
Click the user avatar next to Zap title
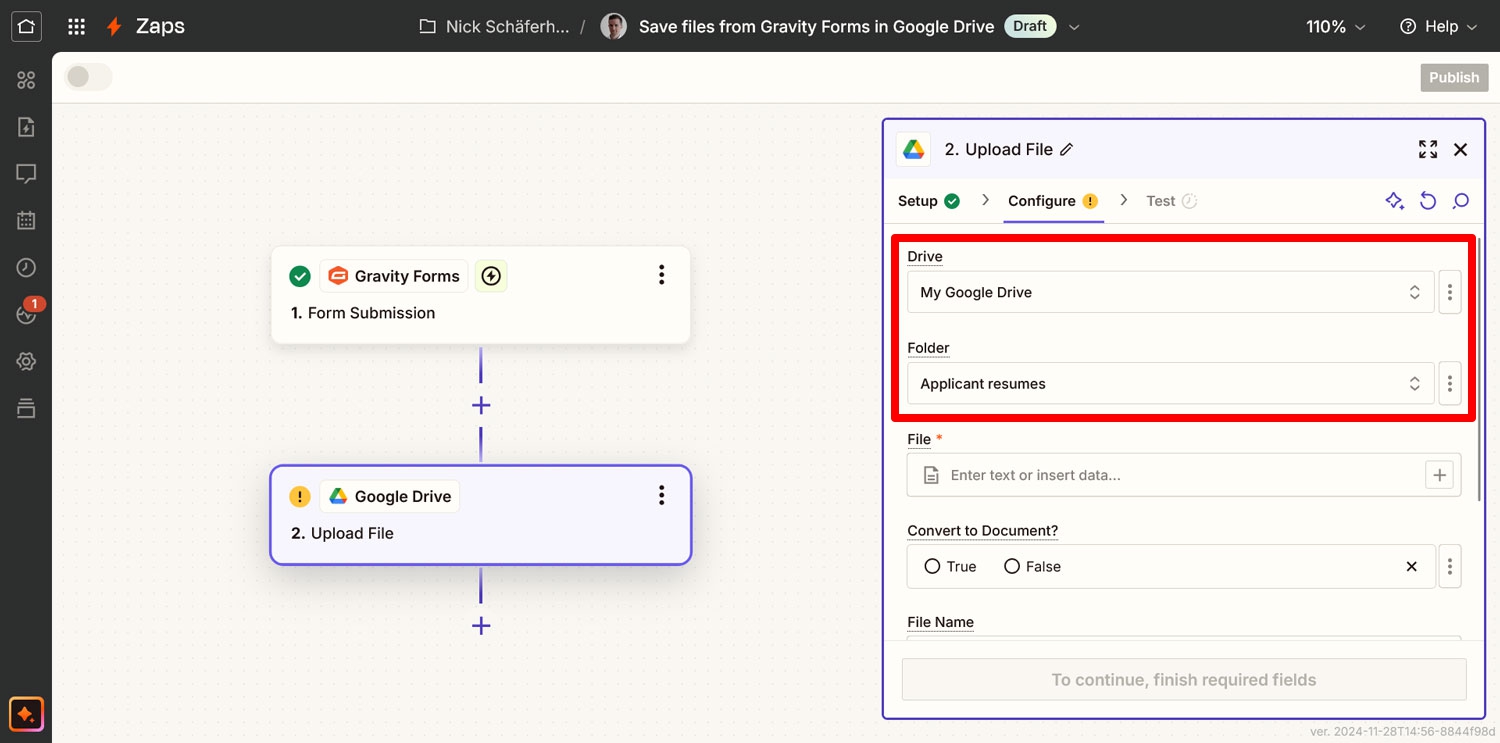[x=613, y=27]
